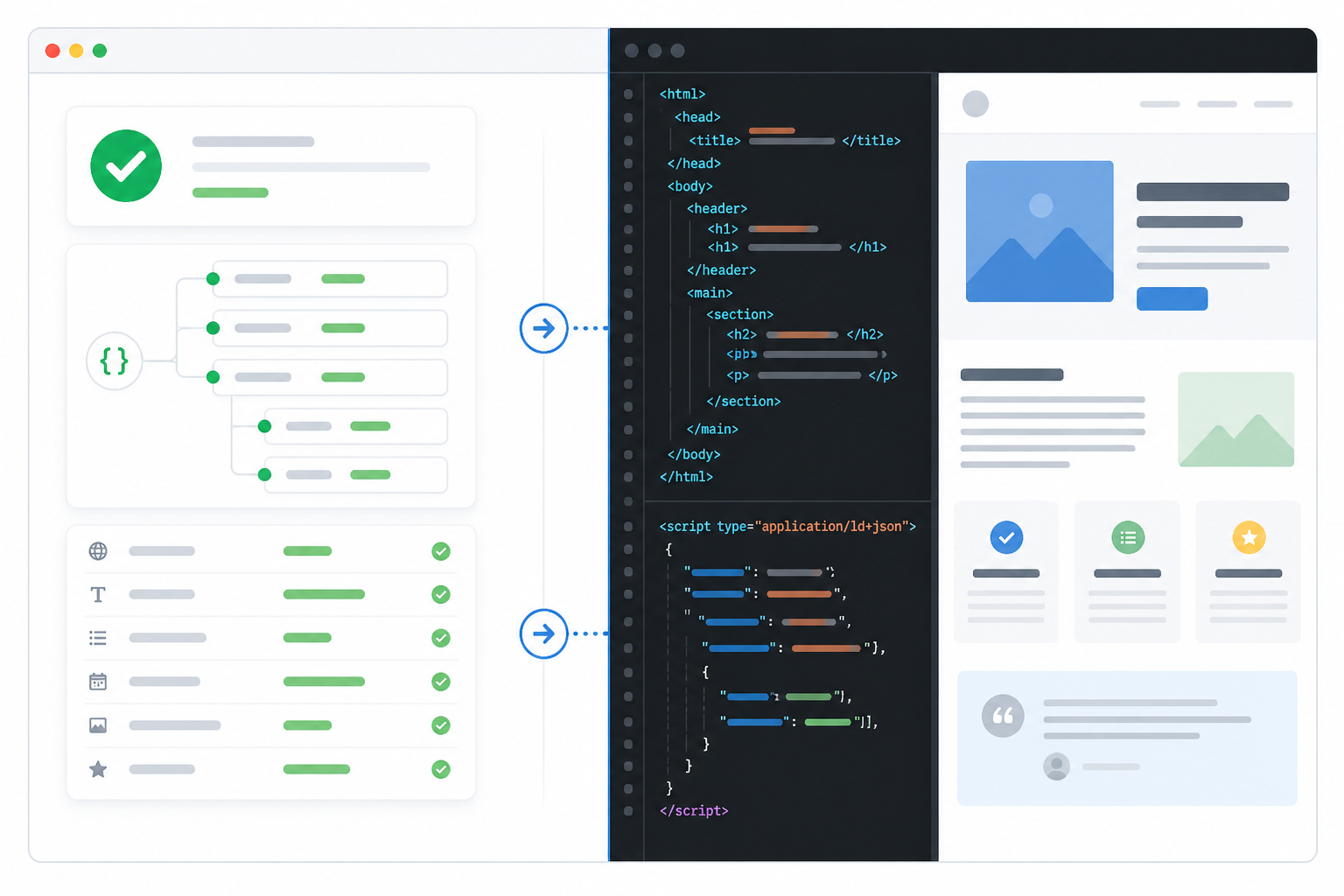Viewport: 1344px width, 896px height.
Task: Open the blue mountain hero image
Action: (1039, 231)
